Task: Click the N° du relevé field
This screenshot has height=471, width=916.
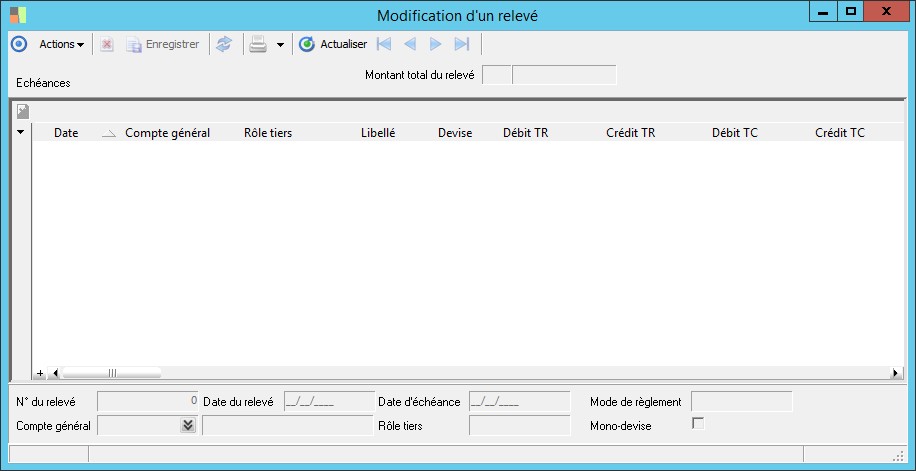Action: click(x=148, y=401)
